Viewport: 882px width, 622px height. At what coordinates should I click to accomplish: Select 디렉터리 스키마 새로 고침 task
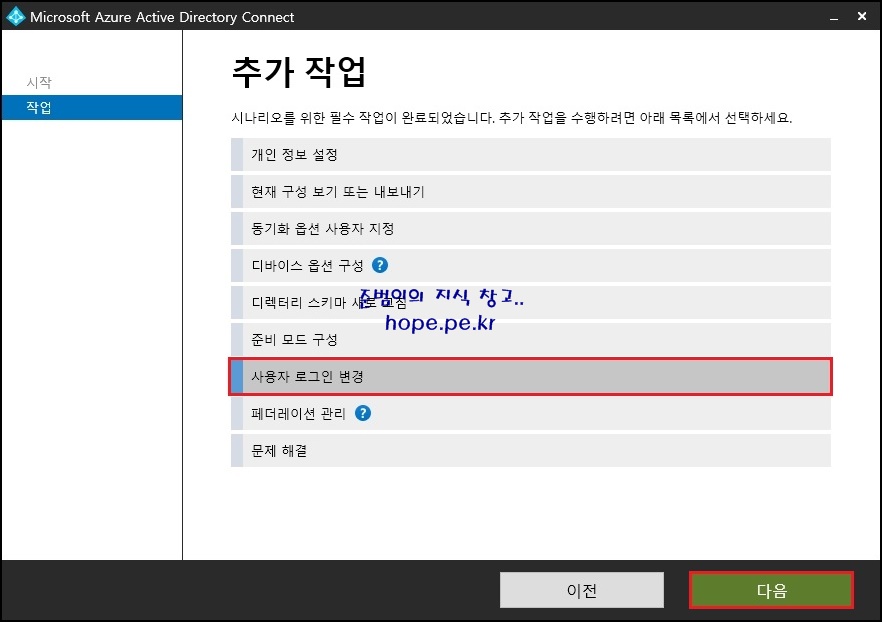coord(530,303)
